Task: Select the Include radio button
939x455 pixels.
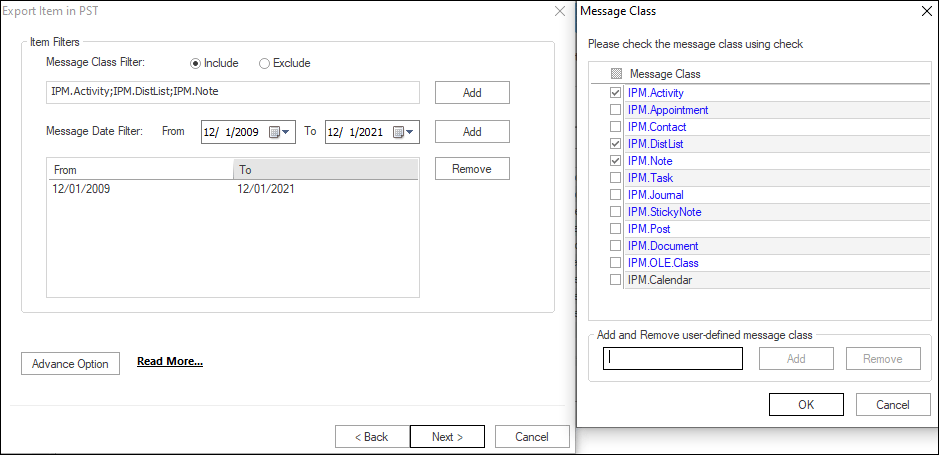Action: (x=196, y=63)
